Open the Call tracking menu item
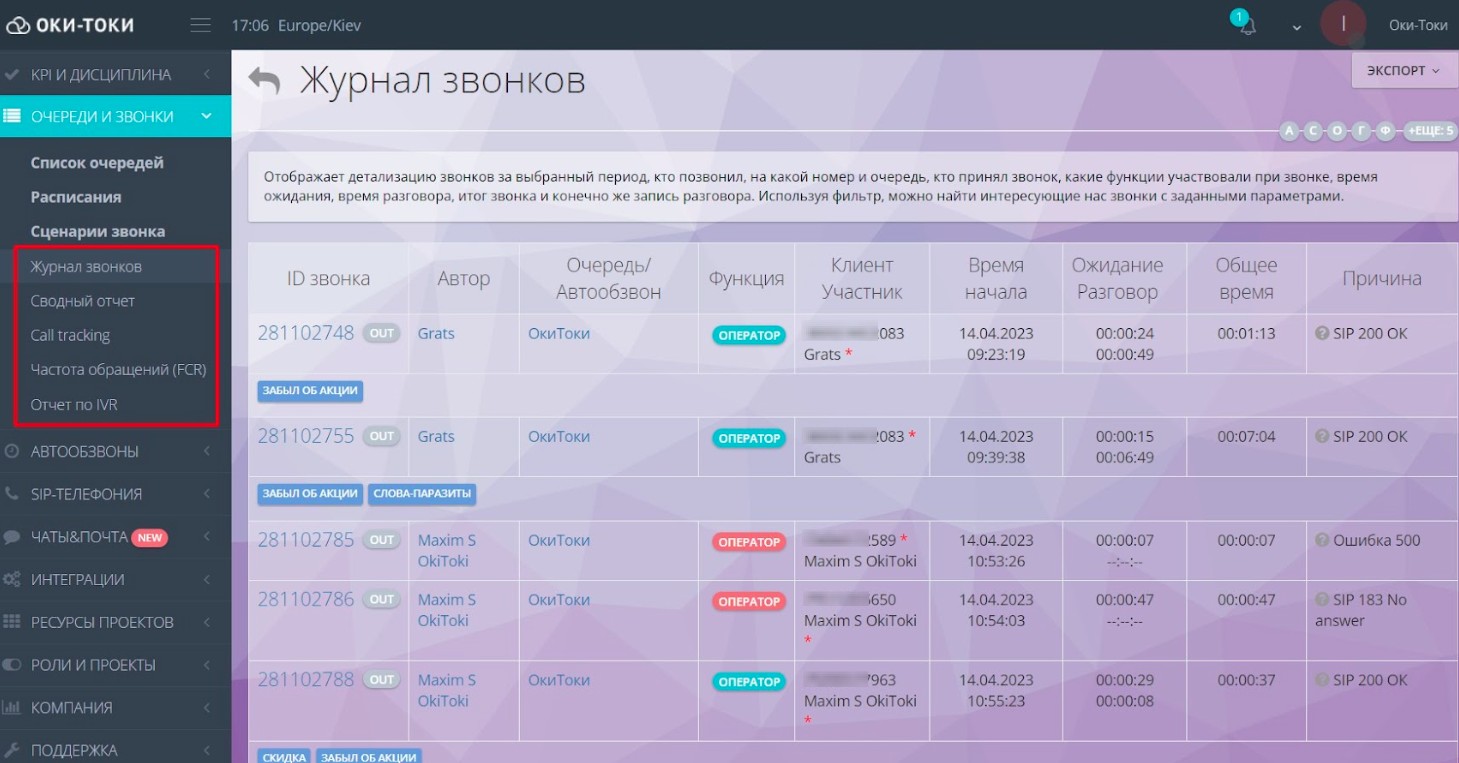This screenshot has height=763, width=1459. point(70,335)
